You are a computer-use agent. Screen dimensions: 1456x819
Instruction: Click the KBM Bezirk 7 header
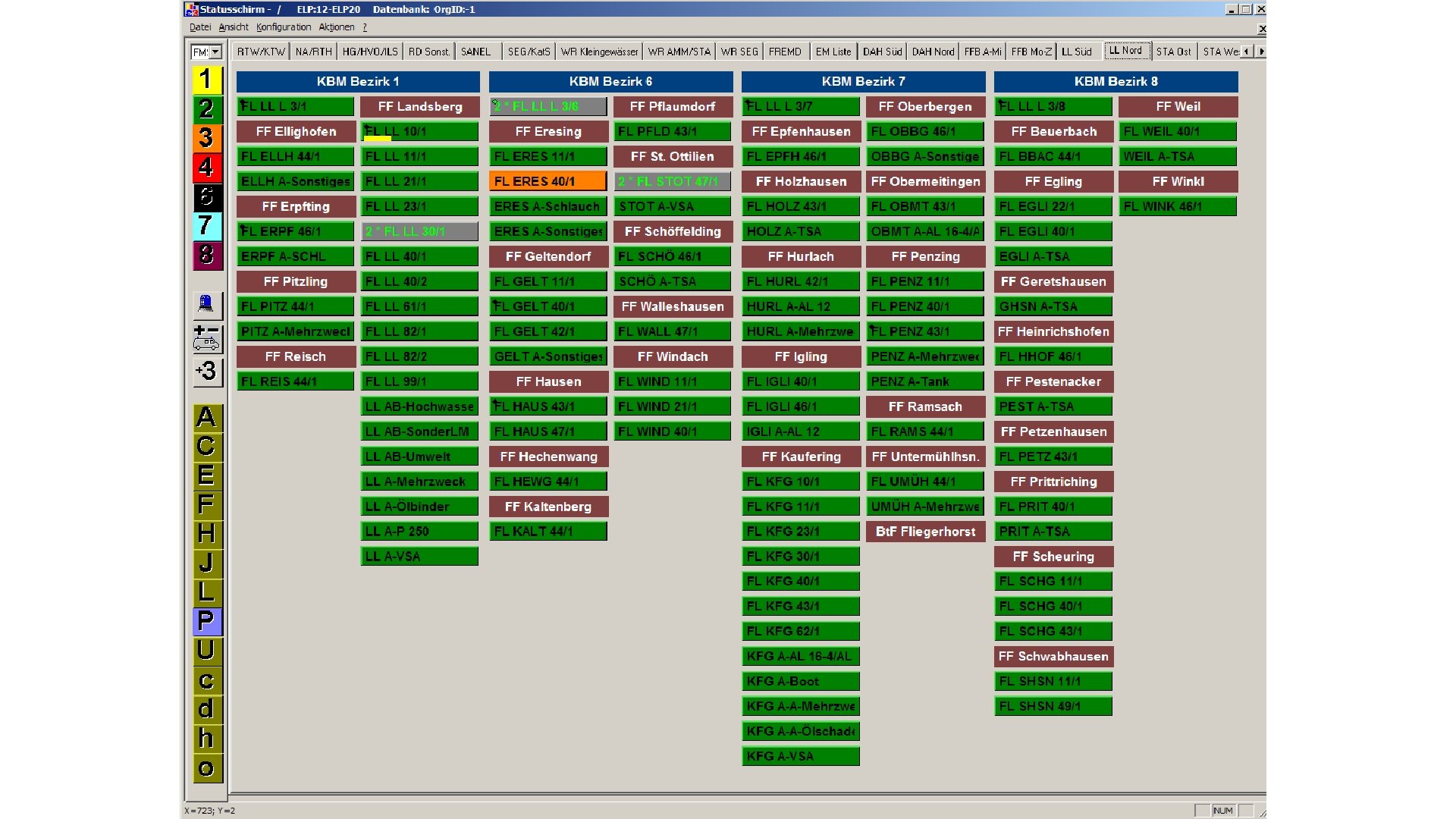coord(863,81)
